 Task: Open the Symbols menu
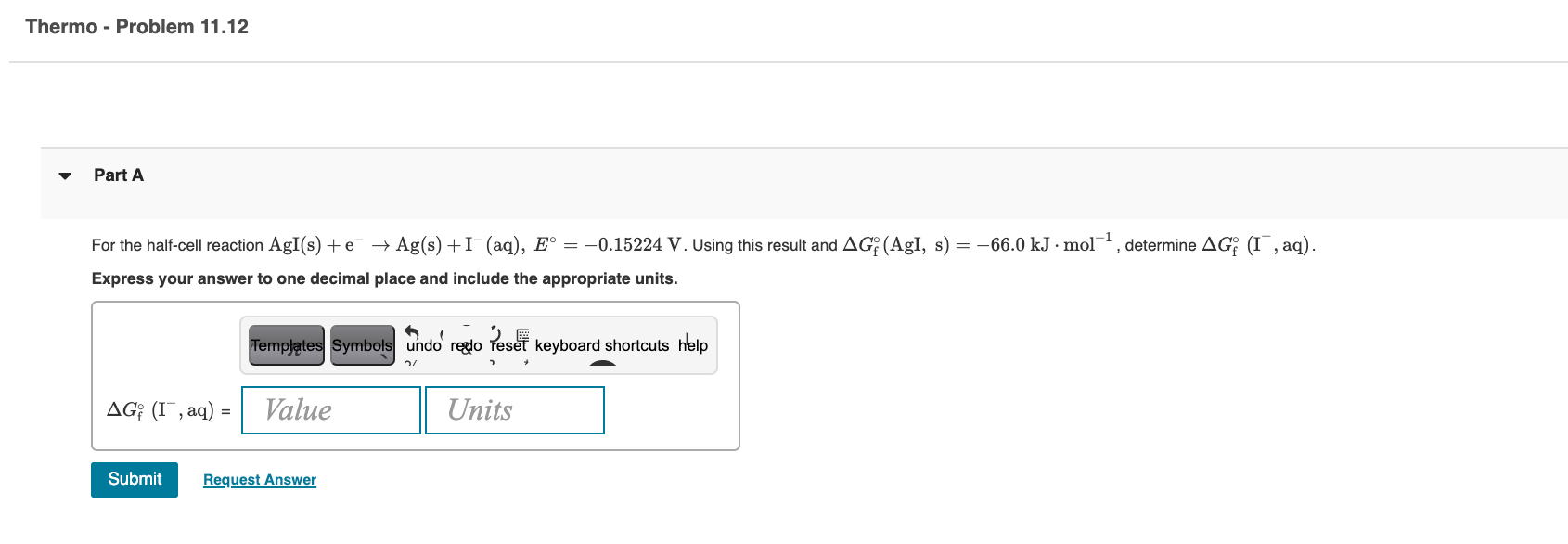click(362, 344)
